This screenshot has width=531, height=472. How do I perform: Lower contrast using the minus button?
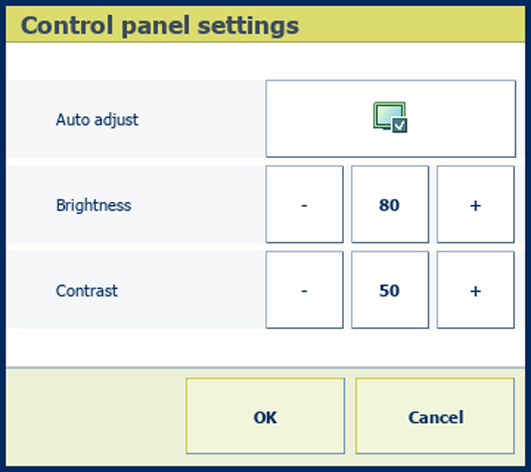pyautogui.click(x=304, y=290)
